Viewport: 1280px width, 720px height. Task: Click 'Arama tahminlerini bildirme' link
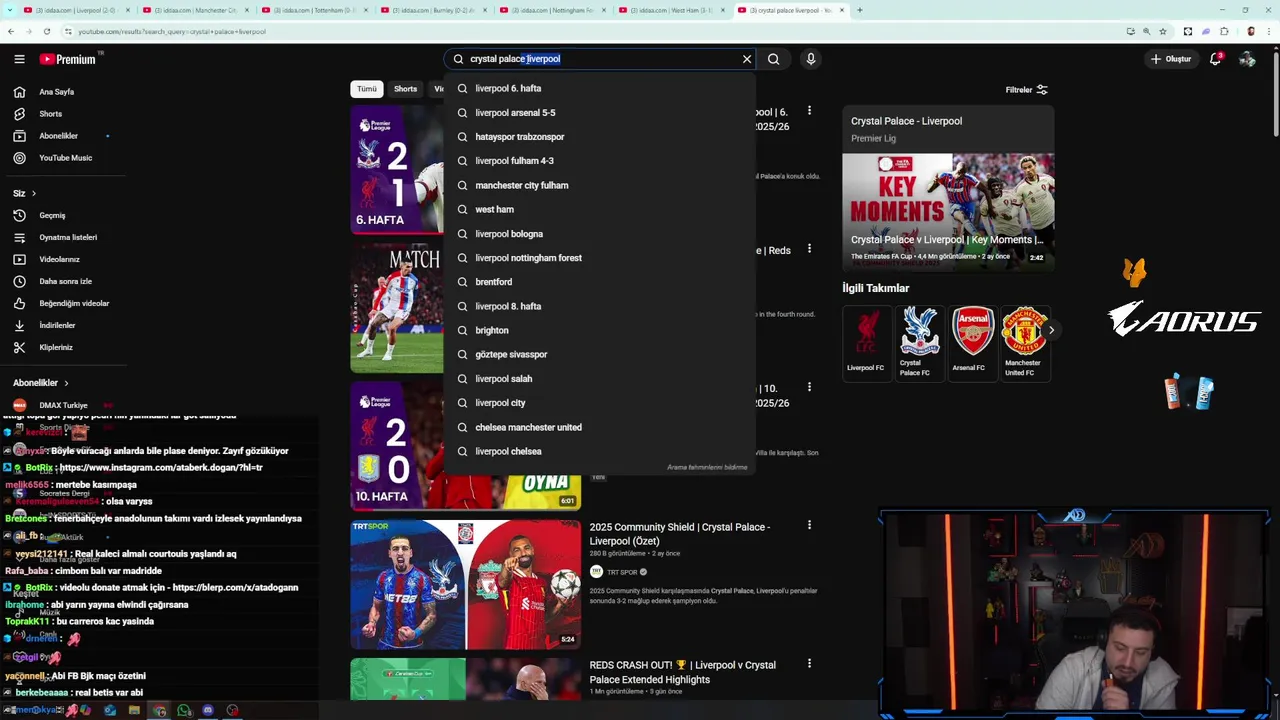point(707,467)
